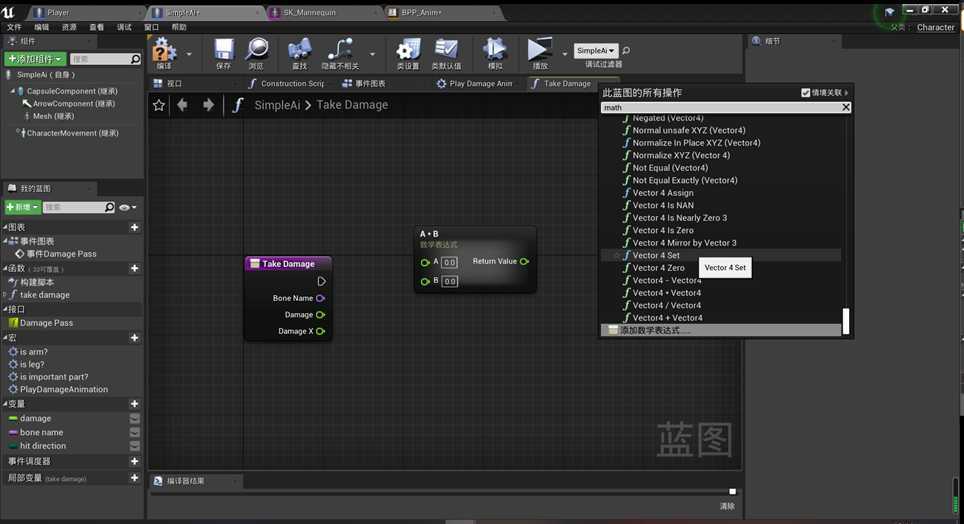
Task: Open SimpleAi debug object dropdown
Action: [596, 50]
